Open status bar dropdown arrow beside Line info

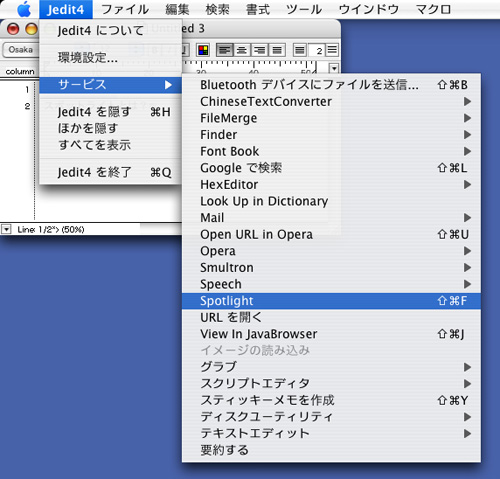[6, 229]
